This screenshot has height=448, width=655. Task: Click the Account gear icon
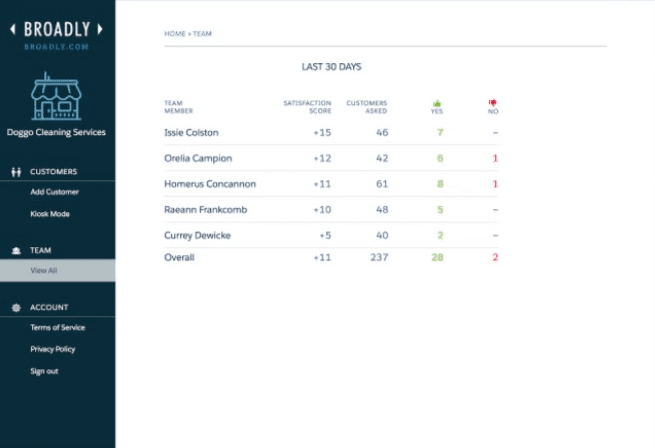click(16, 308)
